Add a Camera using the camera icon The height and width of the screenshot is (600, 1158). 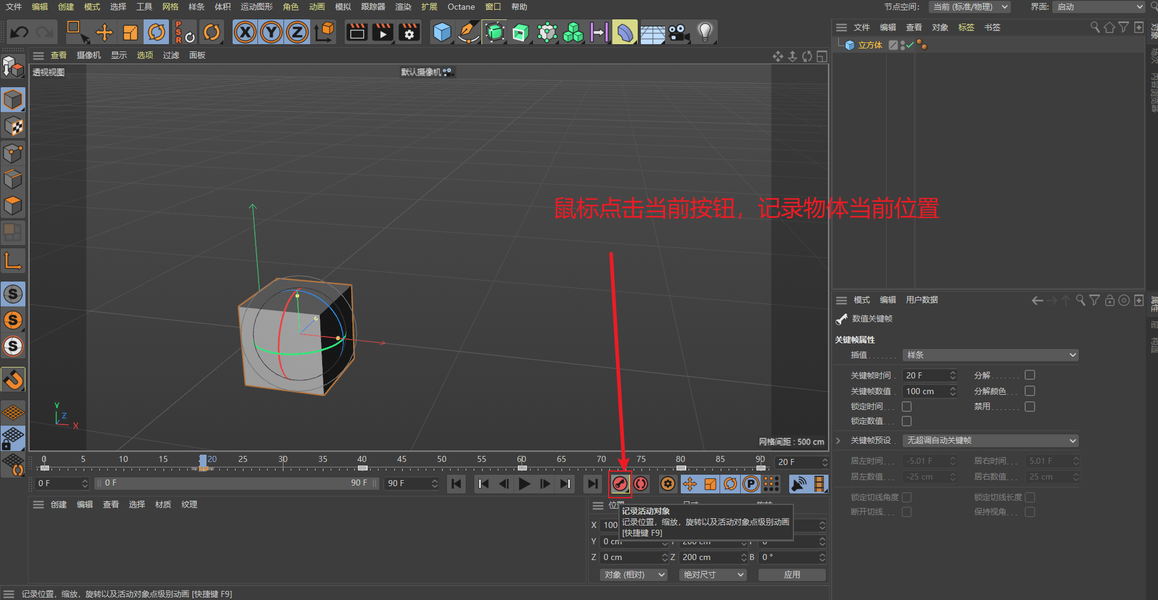click(677, 32)
